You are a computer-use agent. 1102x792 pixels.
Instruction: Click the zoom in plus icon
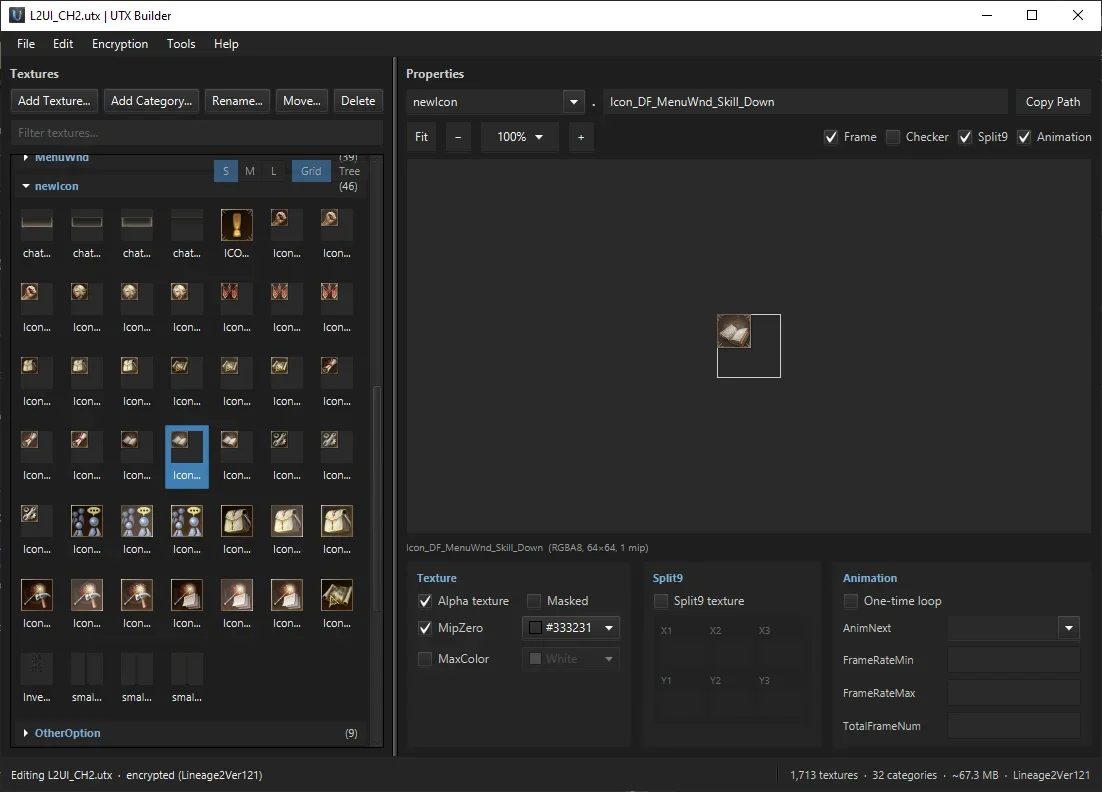click(581, 137)
